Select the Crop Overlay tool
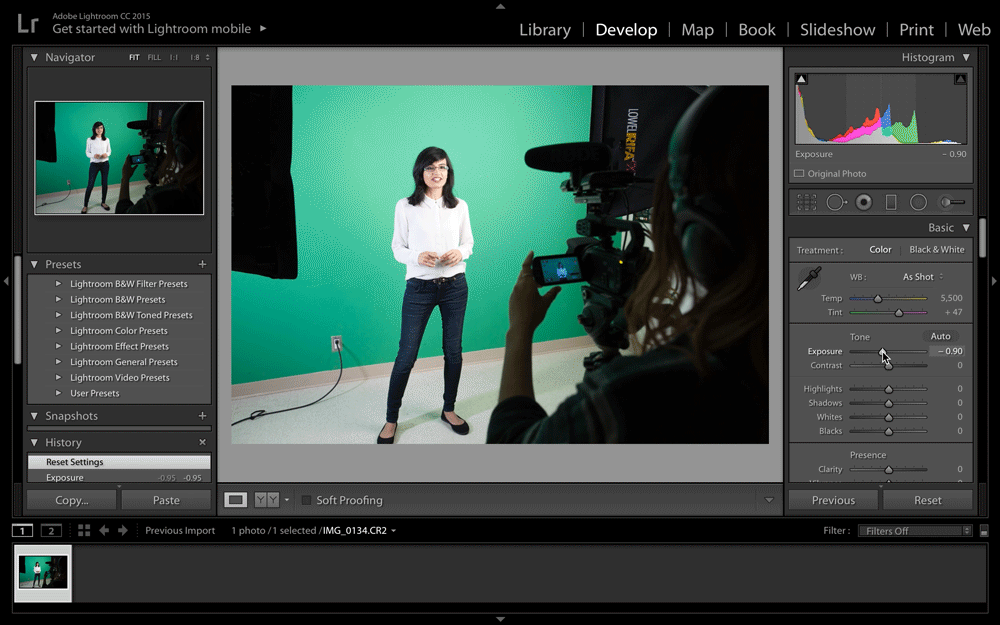Viewport: 1000px width, 625px height. [807, 203]
